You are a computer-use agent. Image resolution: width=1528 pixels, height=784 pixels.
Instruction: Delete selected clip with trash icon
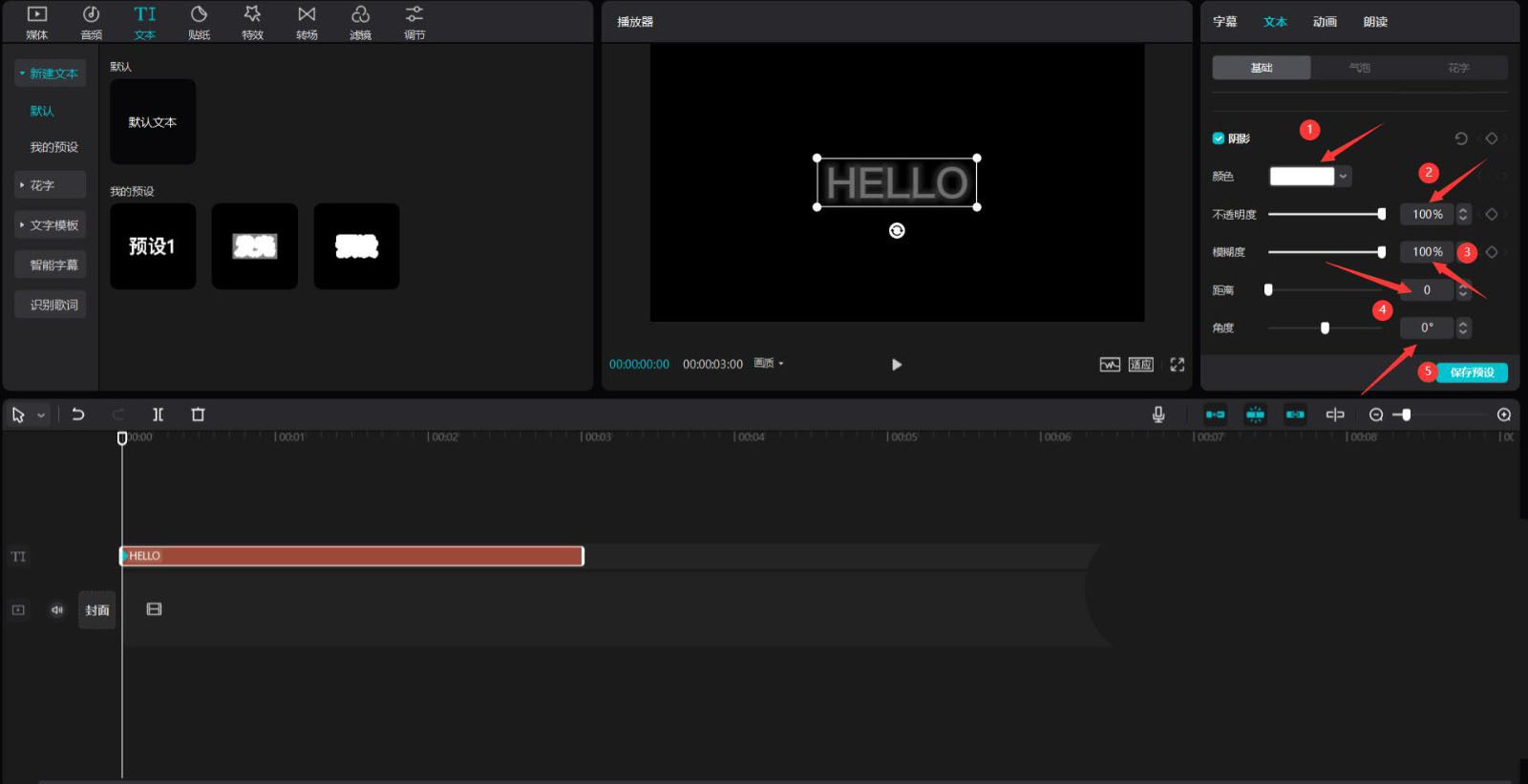(x=198, y=414)
